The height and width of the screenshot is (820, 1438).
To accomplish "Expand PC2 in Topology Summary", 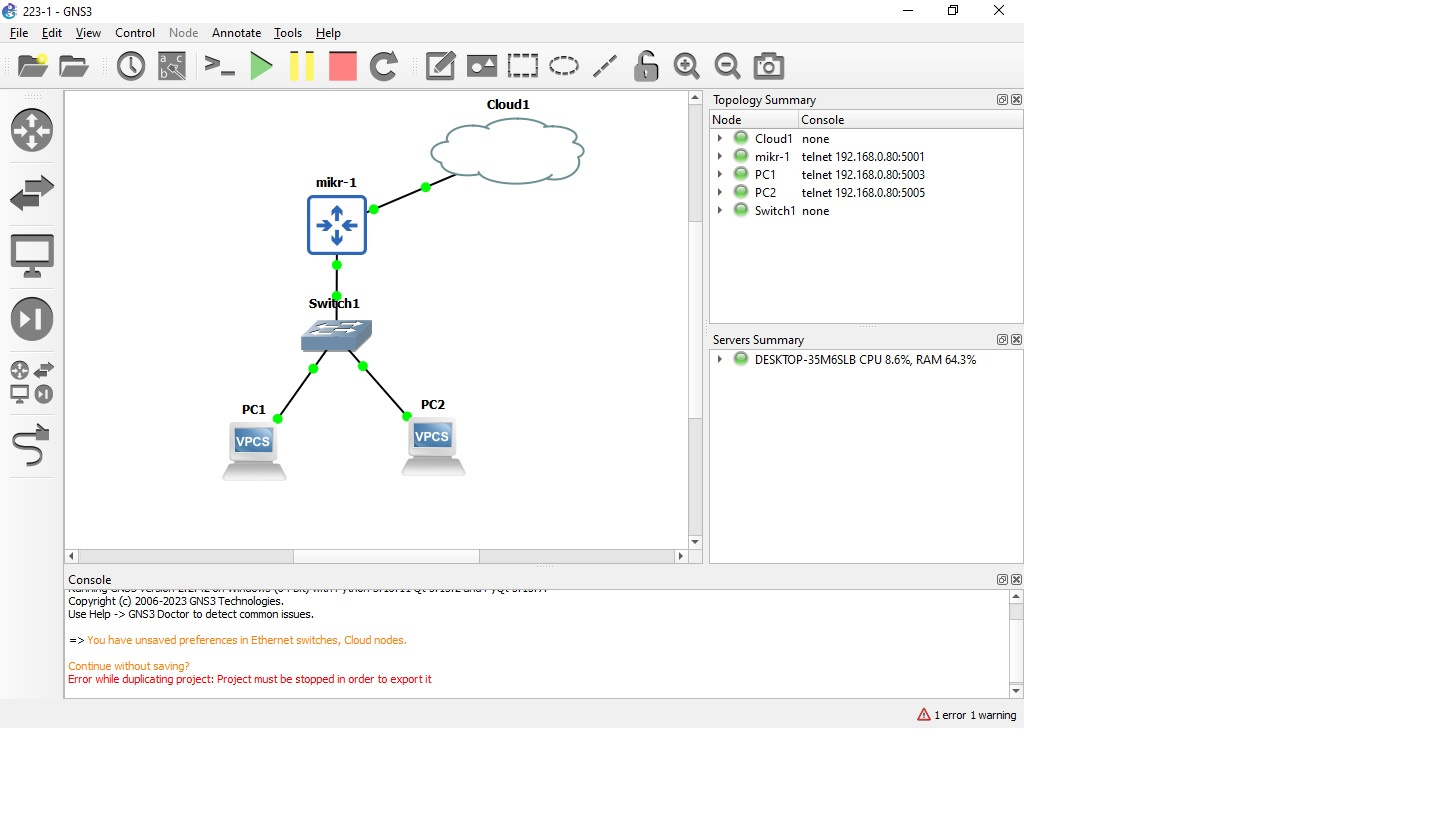I will tap(720, 193).
